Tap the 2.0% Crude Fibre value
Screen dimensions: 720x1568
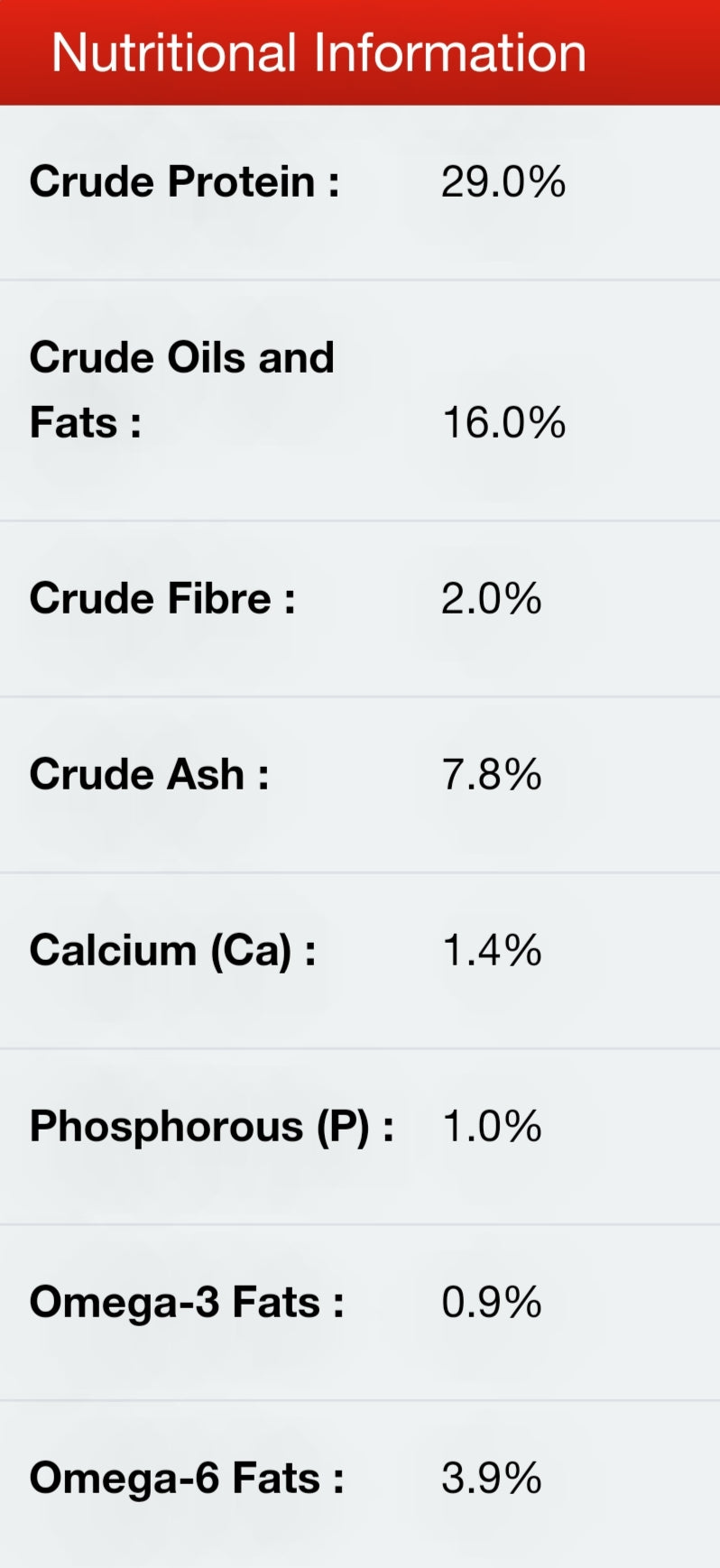coord(491,598)
